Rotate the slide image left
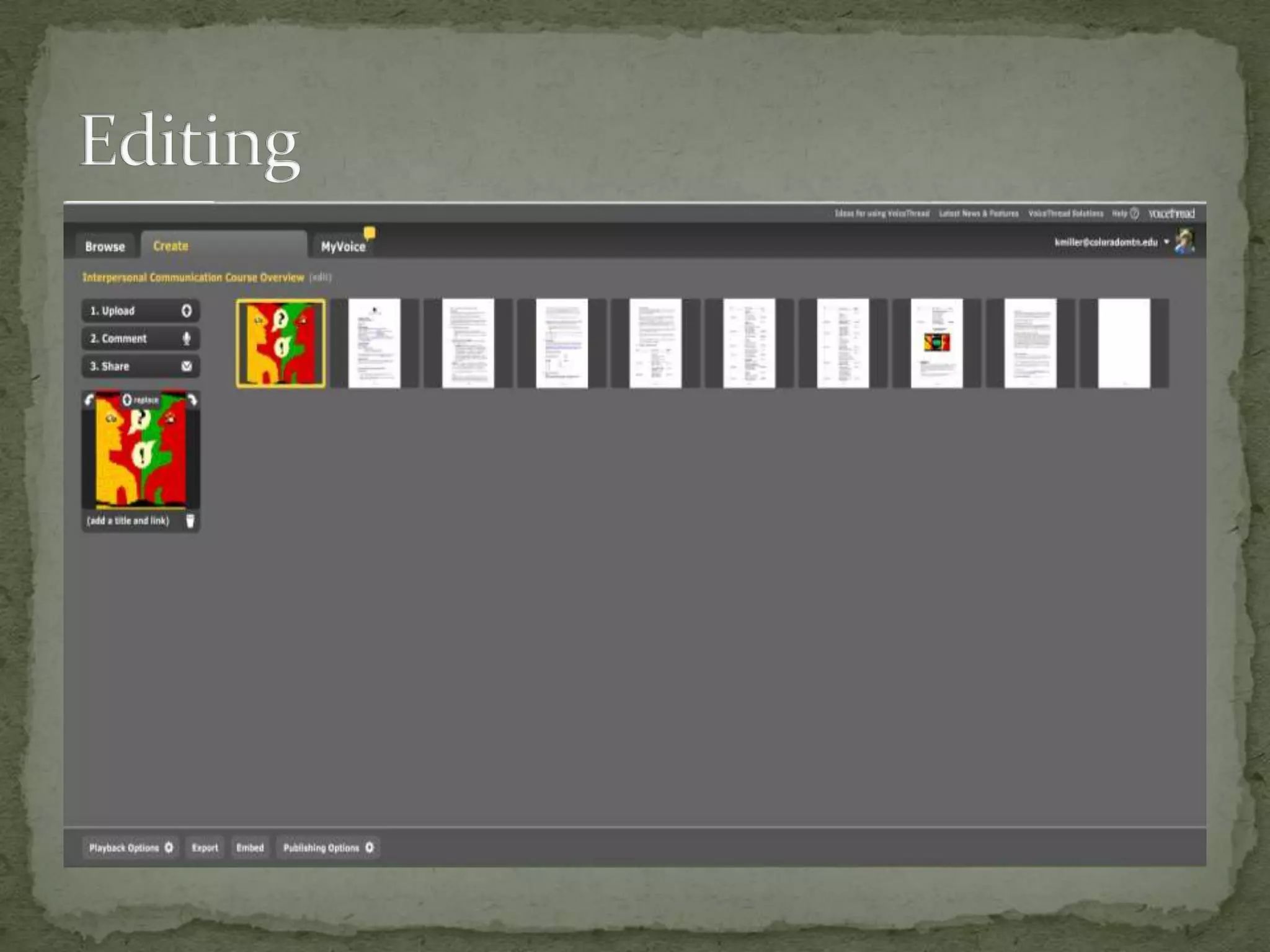Screen dimensions: 1270x952 (x=89, y=400)
